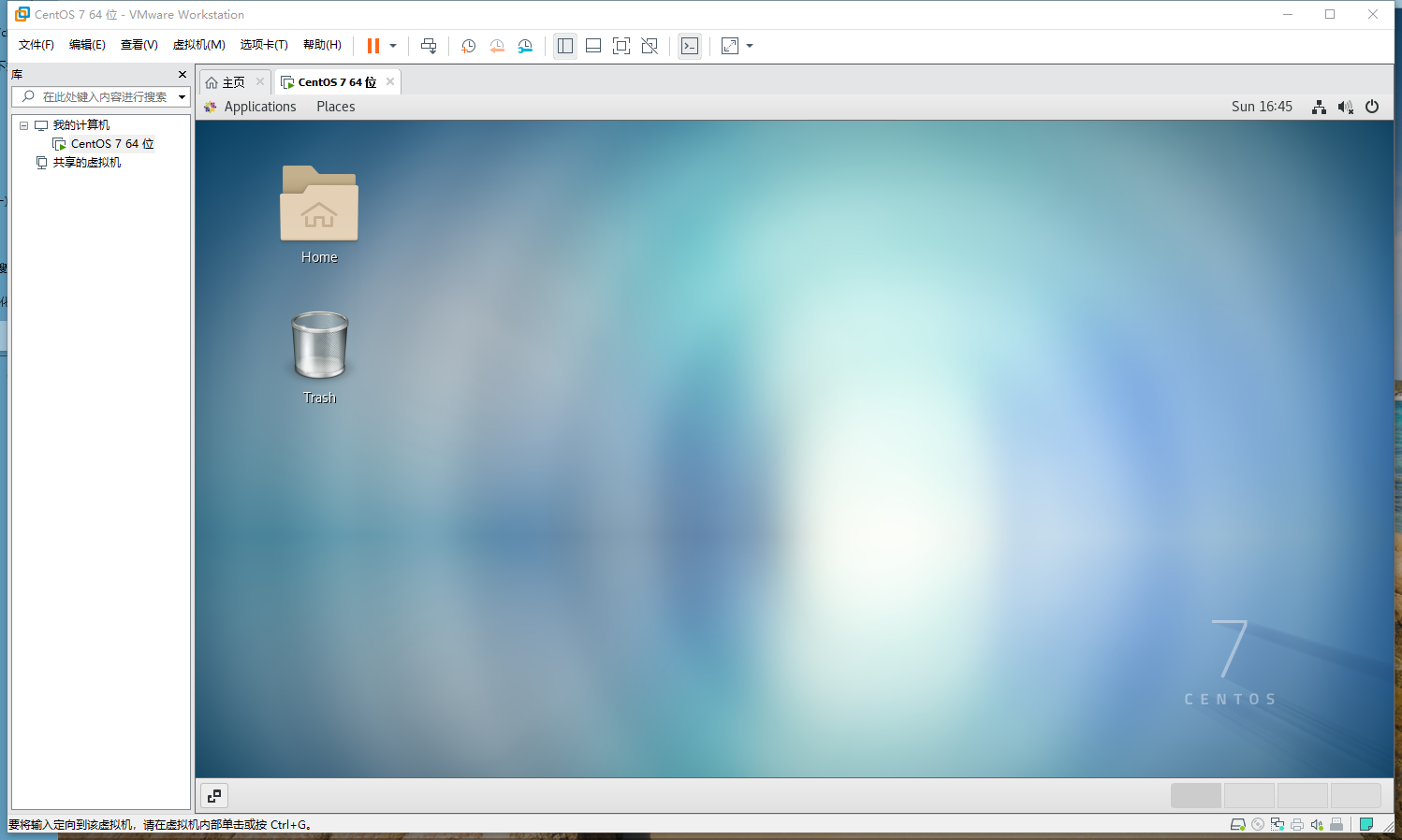The height and width of the screenshot is (840, 1402).
Task: Click the power icon in CentOS top panel
Action: (1372, 107)
